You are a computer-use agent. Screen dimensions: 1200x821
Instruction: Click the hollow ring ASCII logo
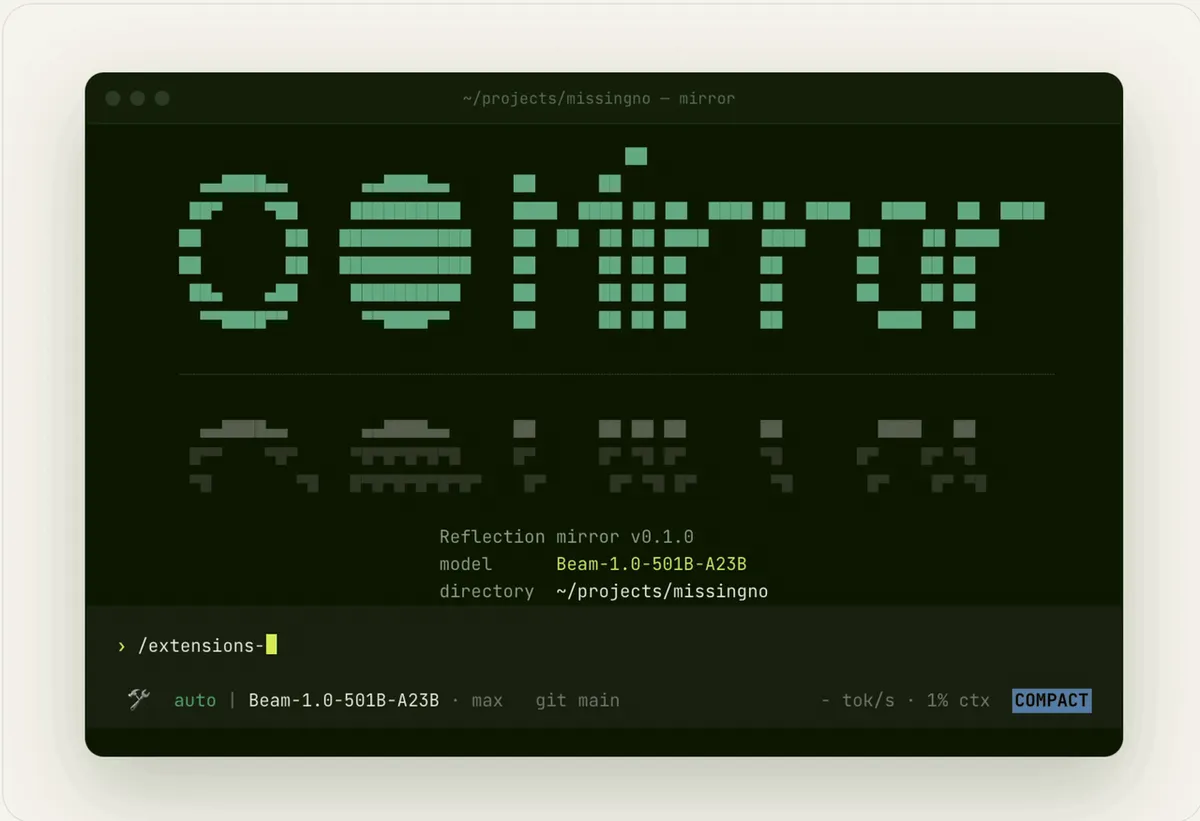[243, 251]
